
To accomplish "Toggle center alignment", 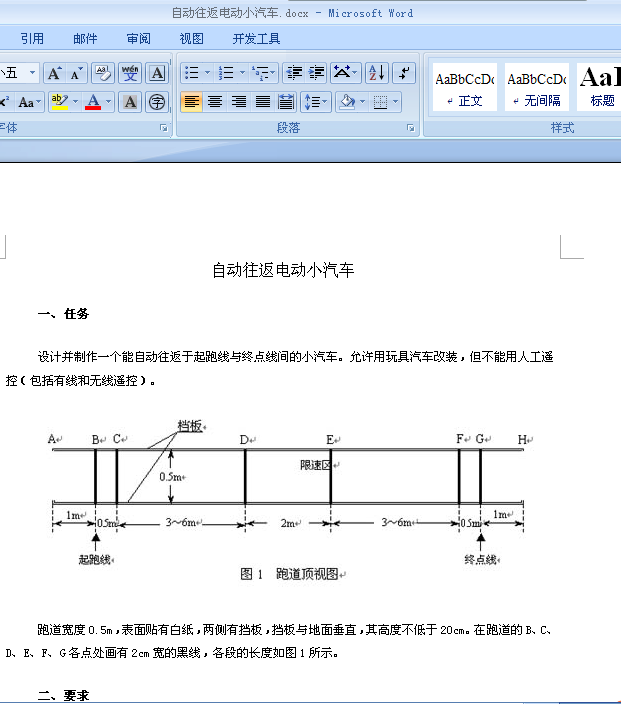I will pos(215,102).
